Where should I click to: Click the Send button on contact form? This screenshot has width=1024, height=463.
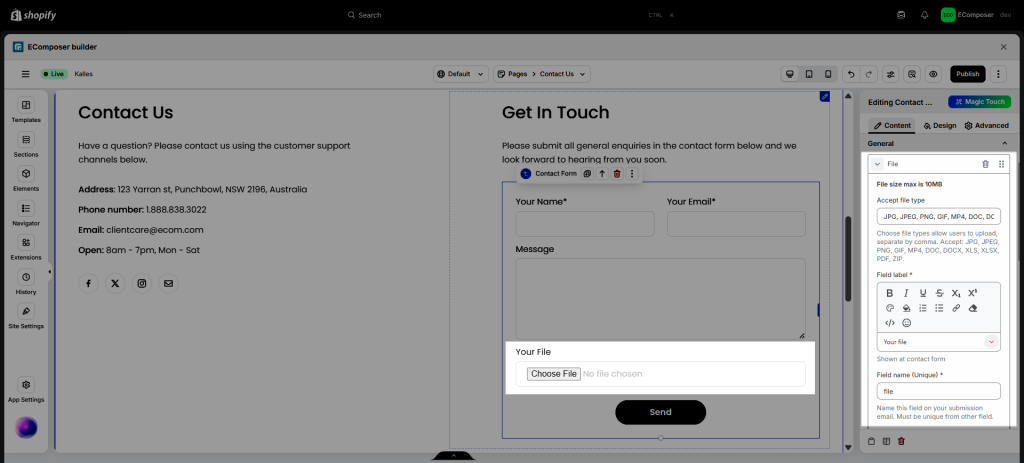[x=660, y=412]
